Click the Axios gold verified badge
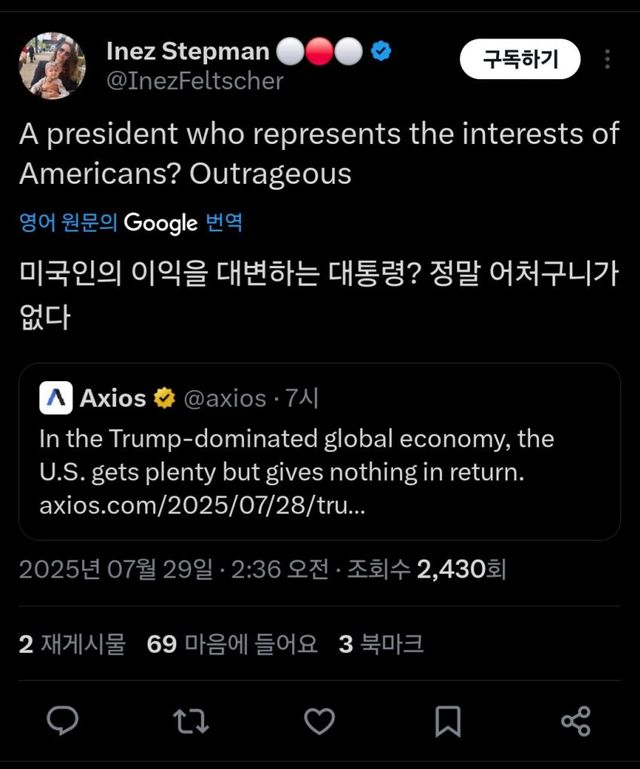Viewport: 640px width, 769px height. pyautogui.click(x=163, y=398)
